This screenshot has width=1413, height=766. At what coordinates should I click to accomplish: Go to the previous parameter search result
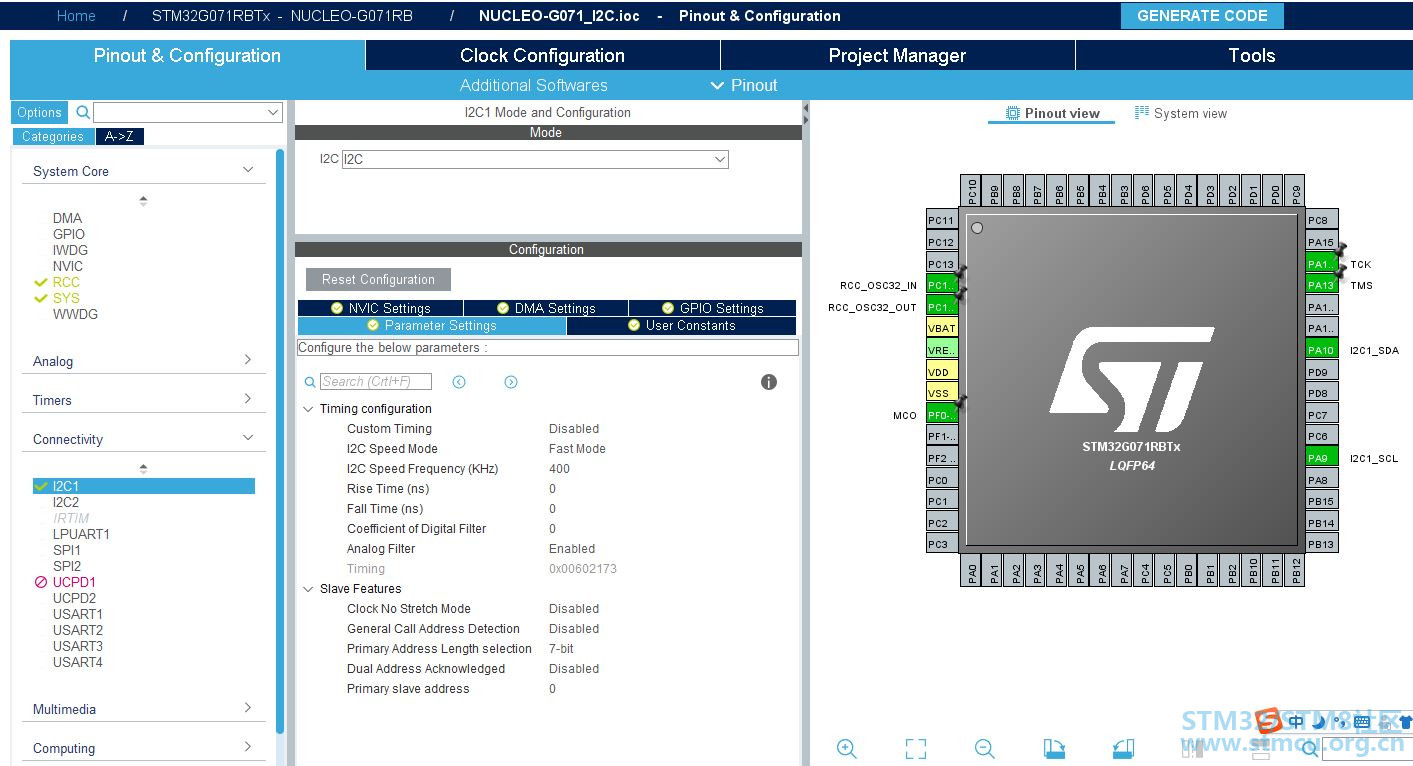[459, 382]
